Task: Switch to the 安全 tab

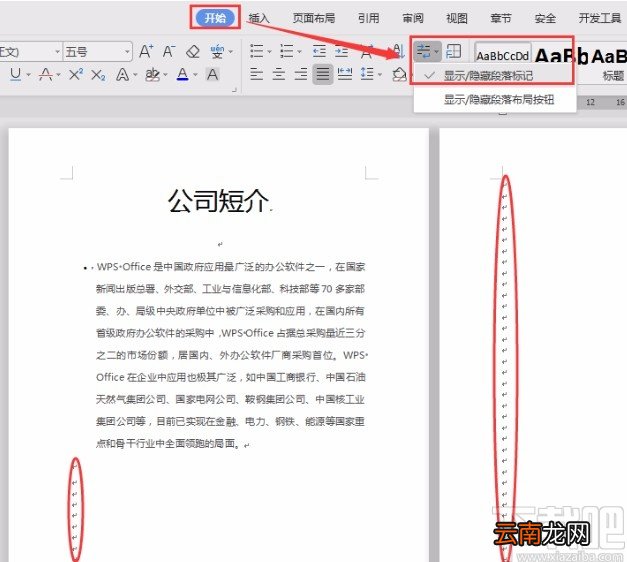Action: (x=545, y=18)
